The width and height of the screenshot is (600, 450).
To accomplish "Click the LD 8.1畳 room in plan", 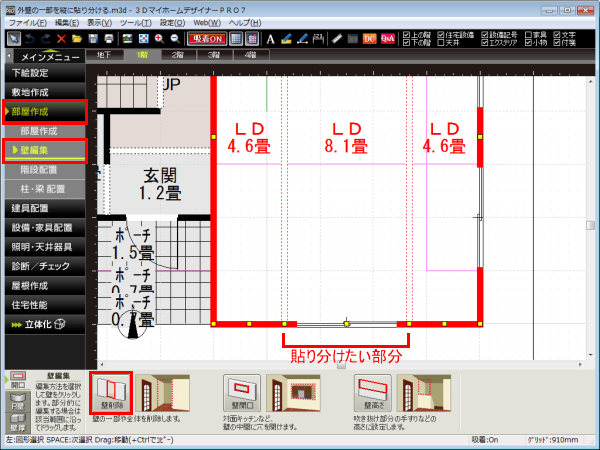I will pyautogui.click(x=345, y=200).
